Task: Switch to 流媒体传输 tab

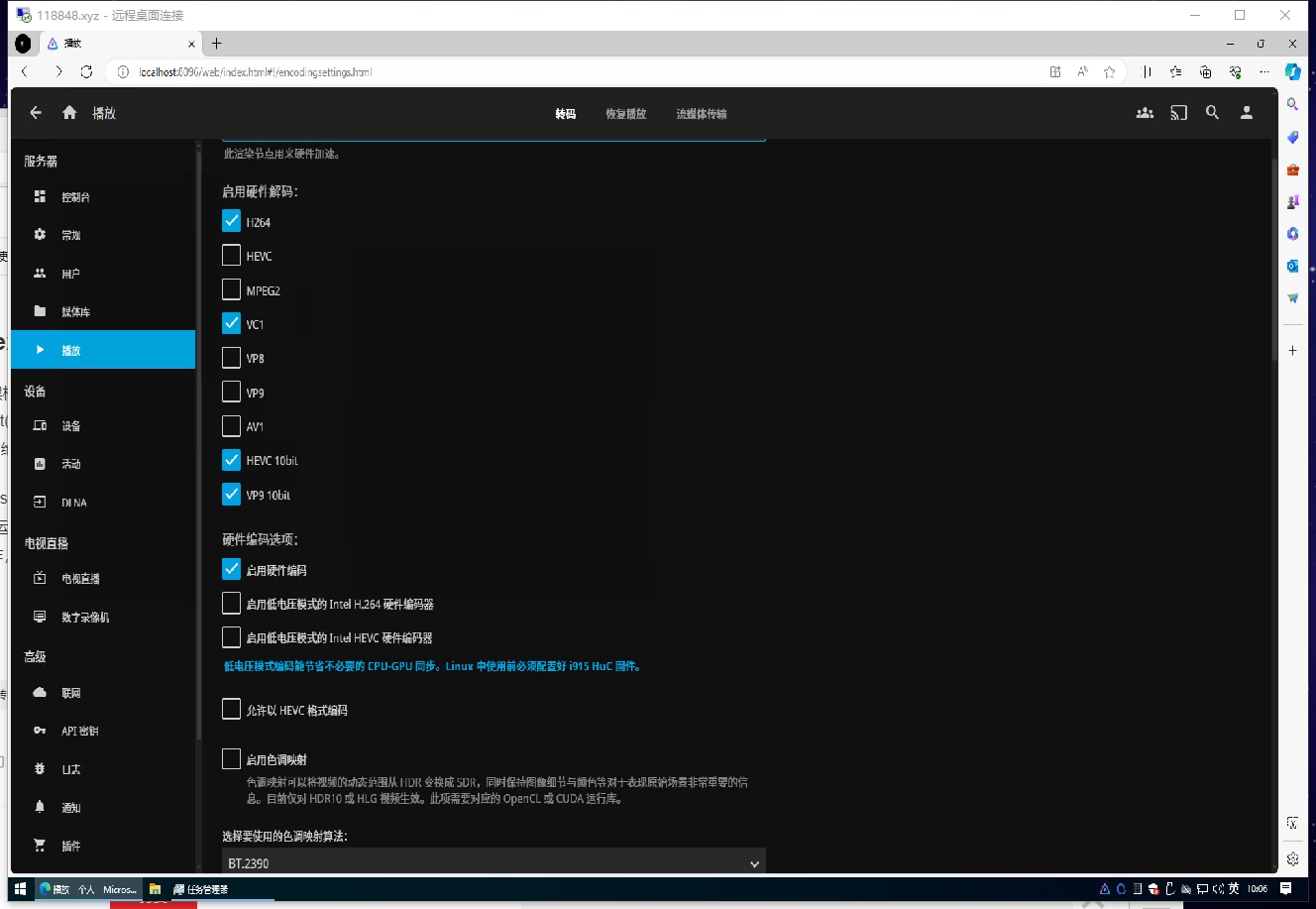Action: [702, 114]
